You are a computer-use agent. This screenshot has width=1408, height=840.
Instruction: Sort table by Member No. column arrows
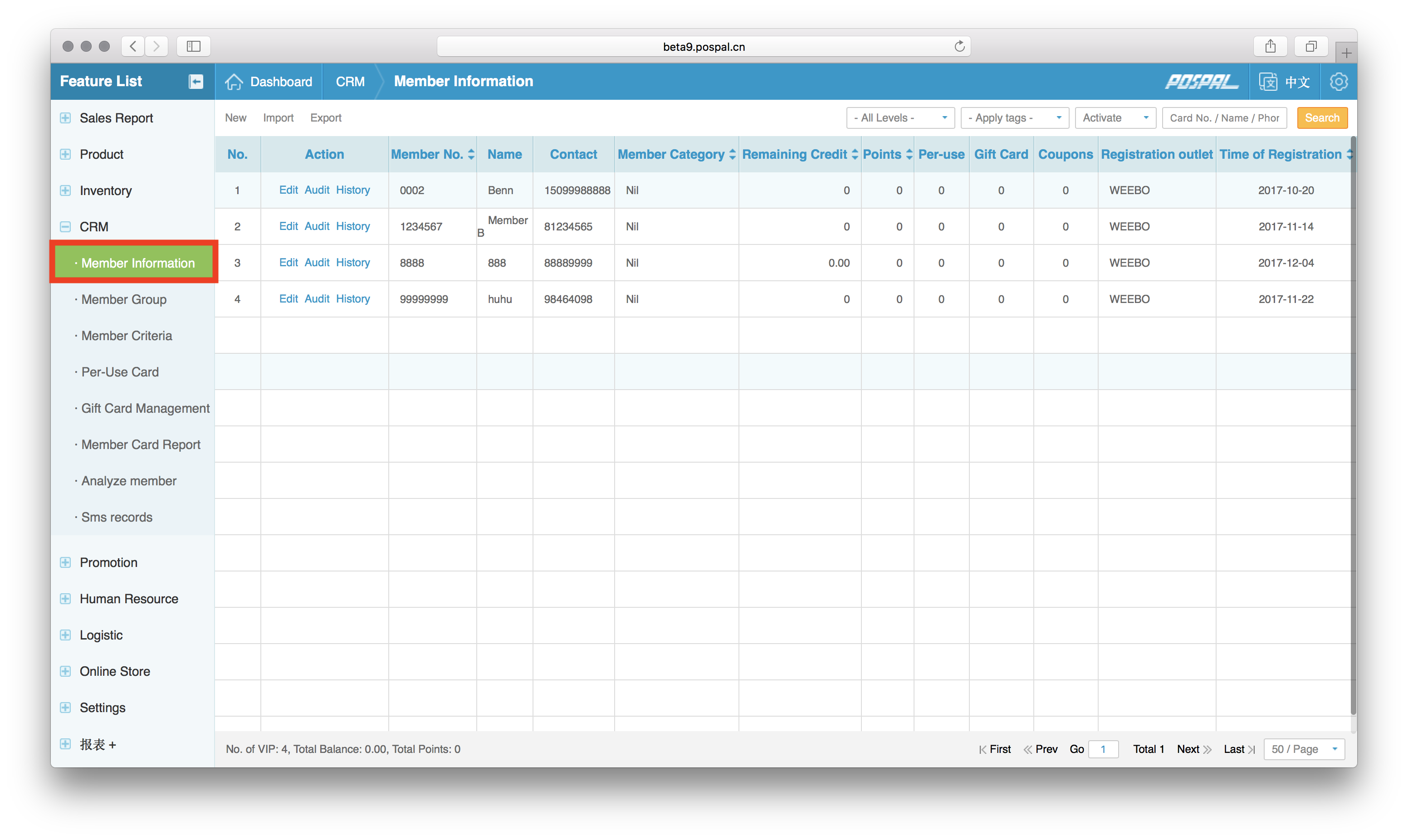point(471,155)
